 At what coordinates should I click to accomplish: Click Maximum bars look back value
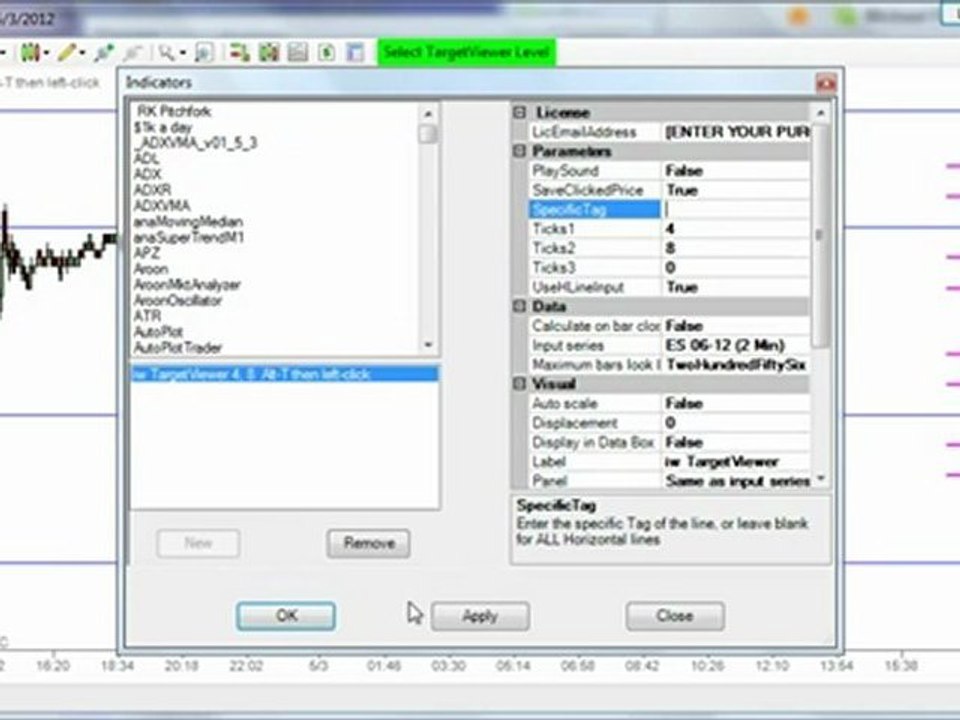[737, 365]
